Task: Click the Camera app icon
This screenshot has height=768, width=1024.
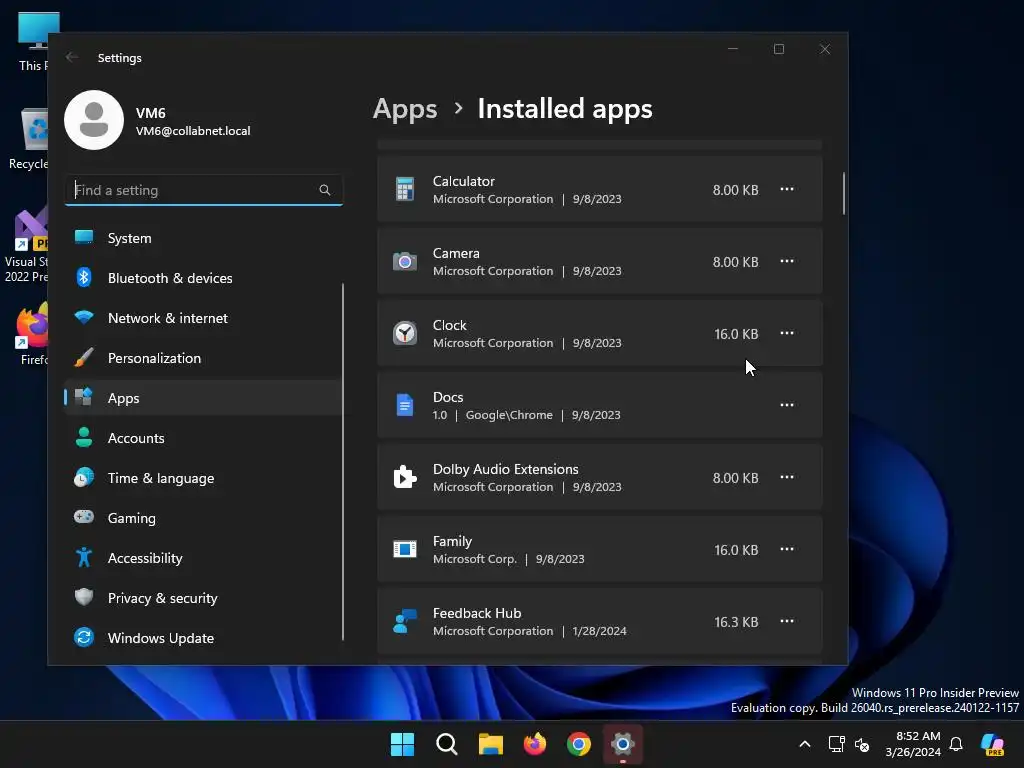Action: [405, 261]
